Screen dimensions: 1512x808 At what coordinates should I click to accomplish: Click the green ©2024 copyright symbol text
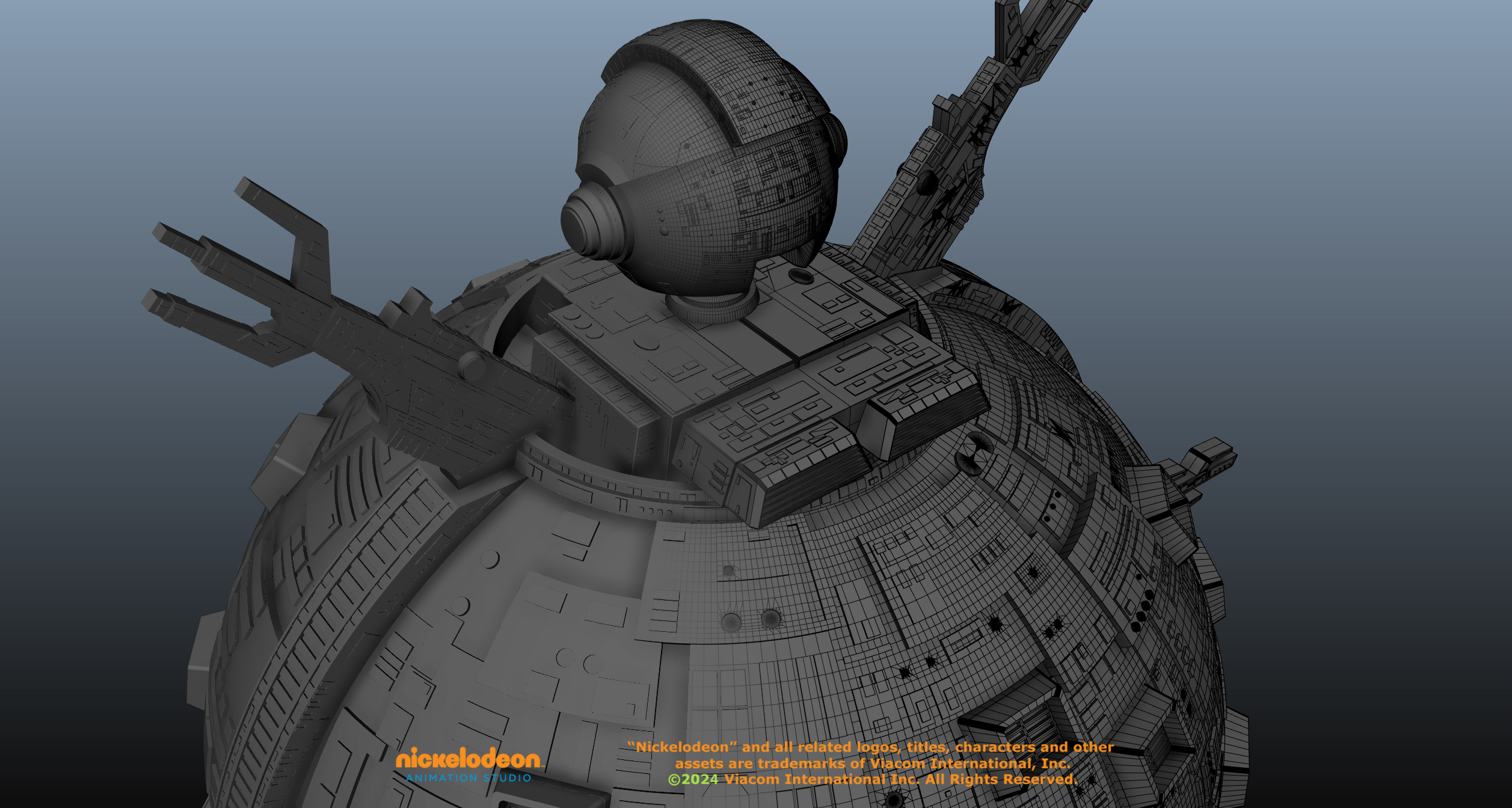693,780
